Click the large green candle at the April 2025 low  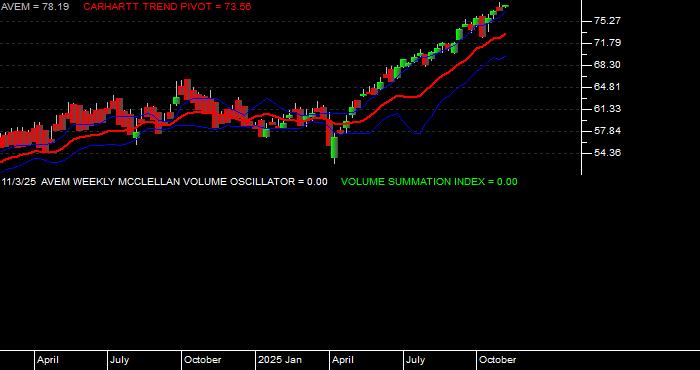[x=334, y=147]
